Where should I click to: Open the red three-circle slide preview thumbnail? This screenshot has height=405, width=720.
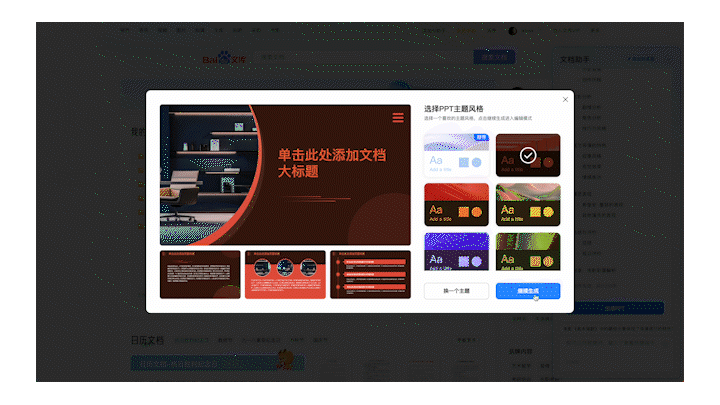285,274
